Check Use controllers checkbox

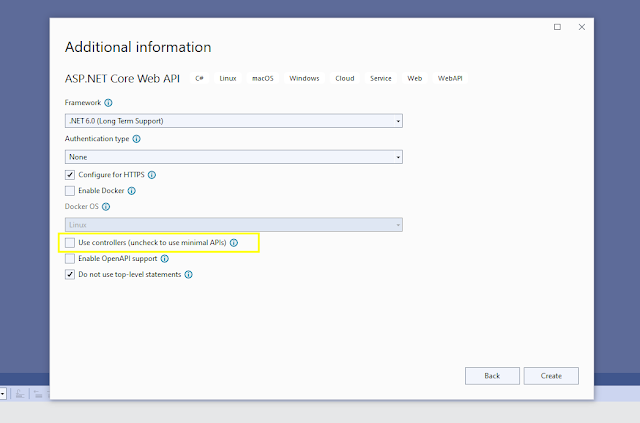coord(70,243)
